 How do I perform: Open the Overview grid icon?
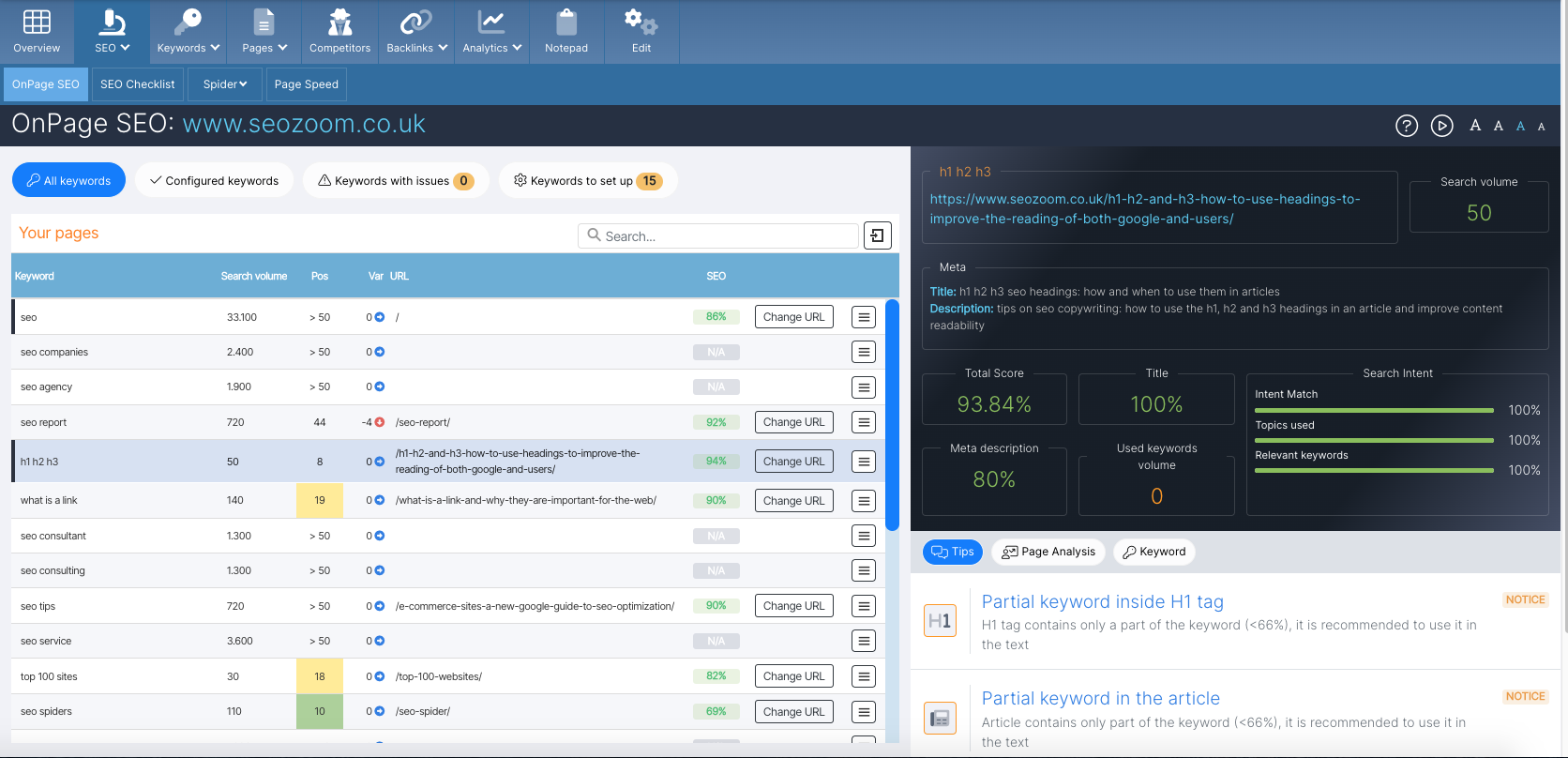point(37,22)
